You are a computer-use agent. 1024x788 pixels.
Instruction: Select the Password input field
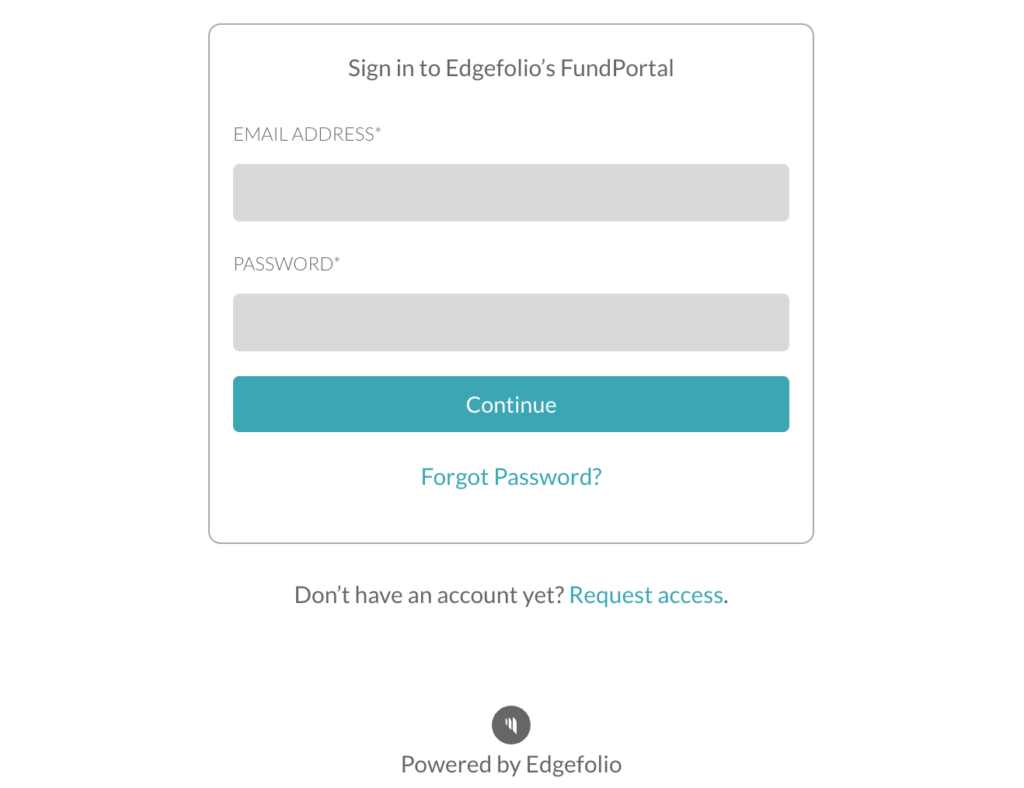click(511, 323)
